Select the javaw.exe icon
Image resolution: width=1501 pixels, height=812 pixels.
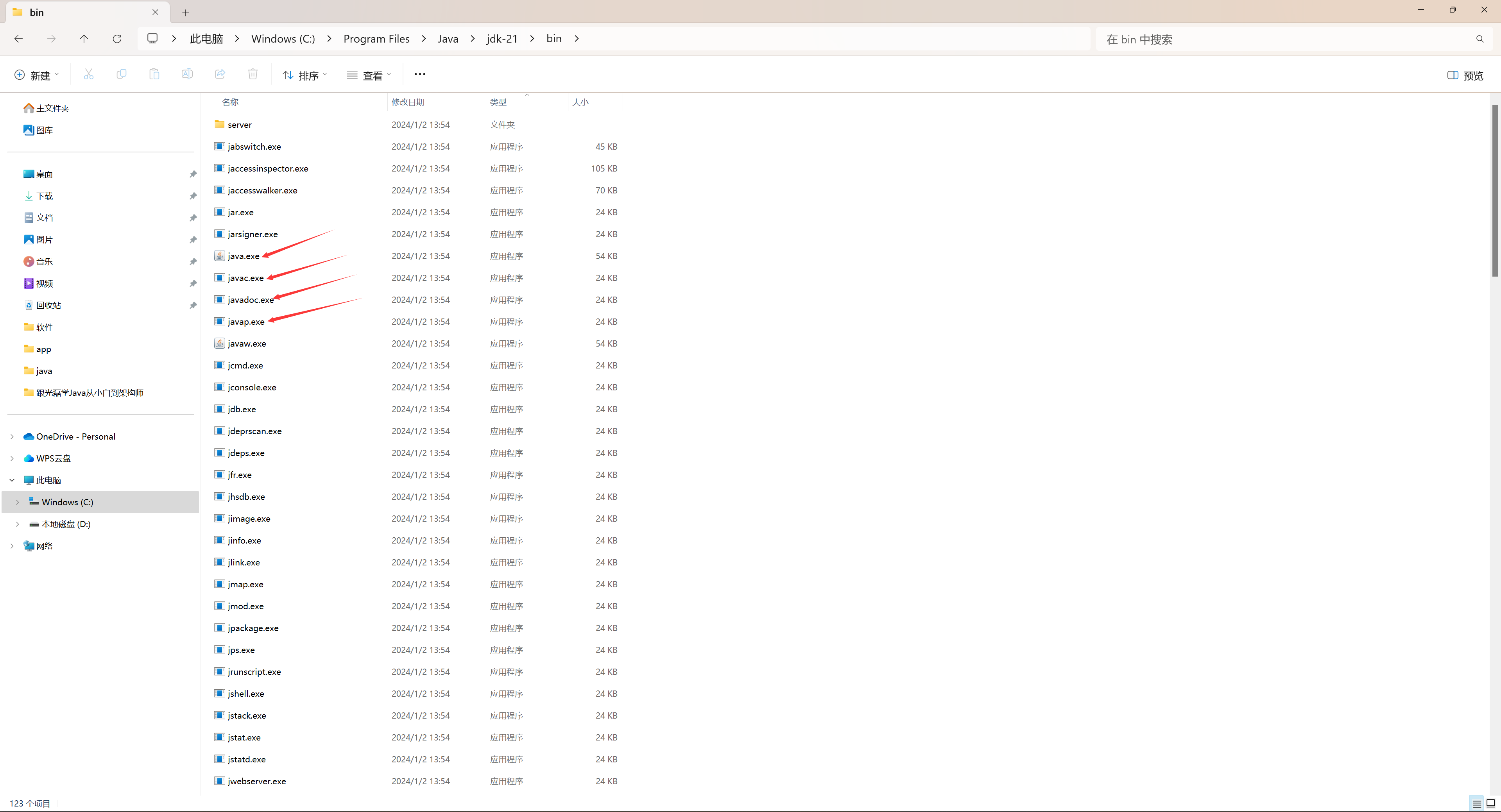click(x=219, y=343)
